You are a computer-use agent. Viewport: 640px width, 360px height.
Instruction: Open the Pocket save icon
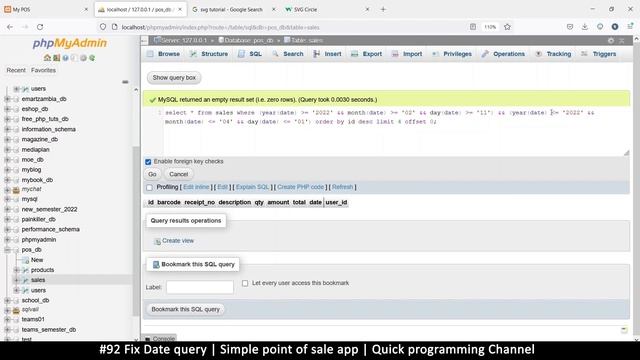(x=570, y=27)
